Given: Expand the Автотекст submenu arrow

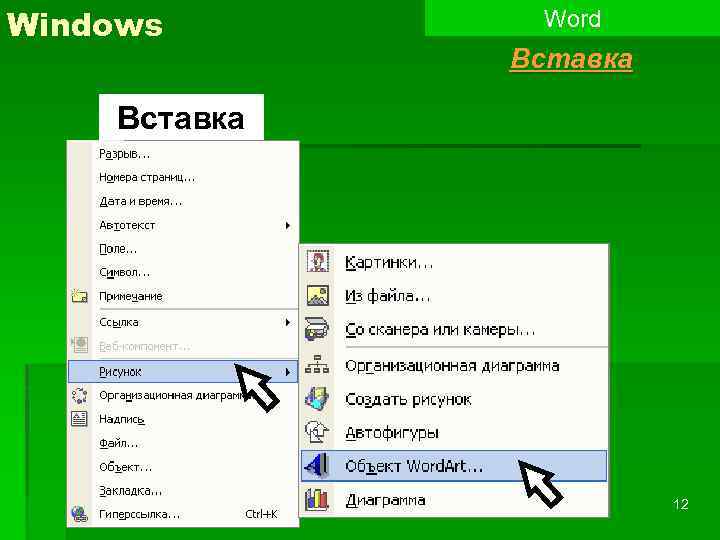Looking at the screenshot, I should tap(287, 225).
